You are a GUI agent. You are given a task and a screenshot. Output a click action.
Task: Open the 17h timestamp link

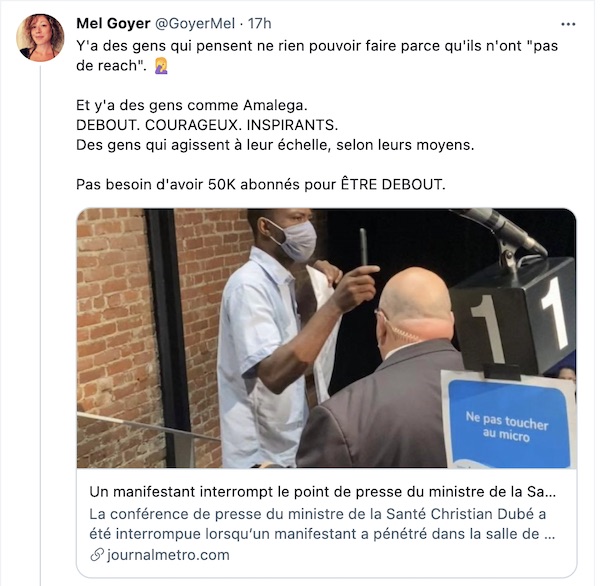[259, 24]
